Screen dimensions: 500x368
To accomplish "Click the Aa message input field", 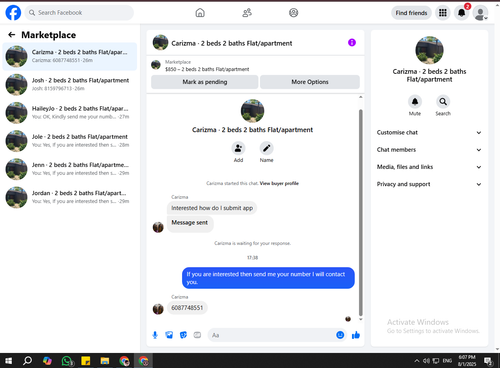I will tap(272, 335).
